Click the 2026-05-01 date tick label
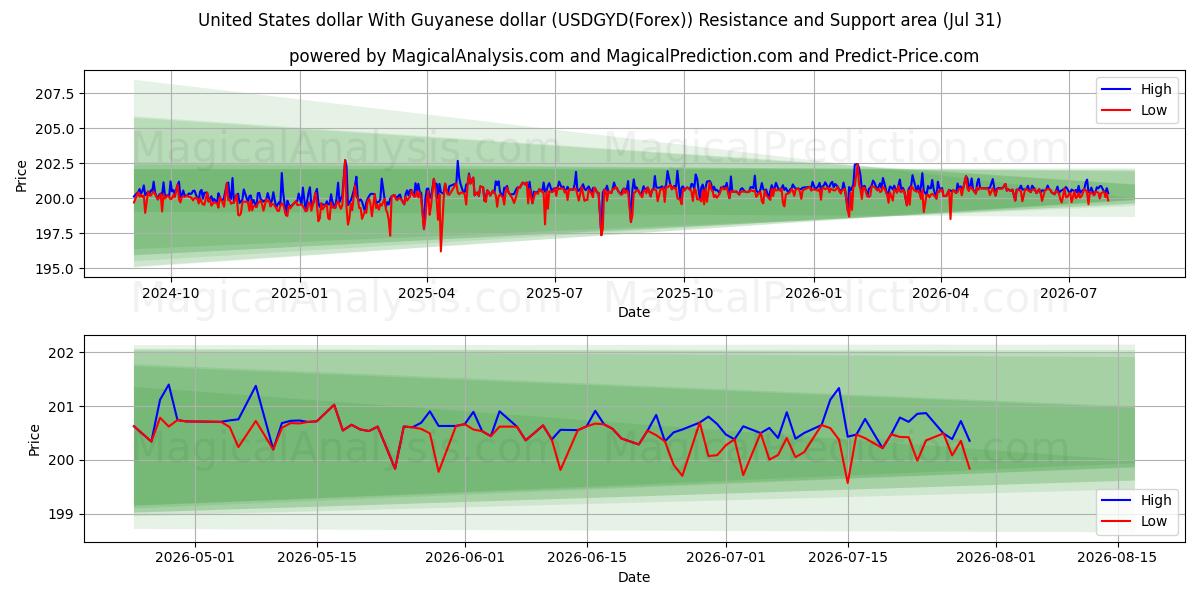The image size is (1200, 600). [195, 559]
